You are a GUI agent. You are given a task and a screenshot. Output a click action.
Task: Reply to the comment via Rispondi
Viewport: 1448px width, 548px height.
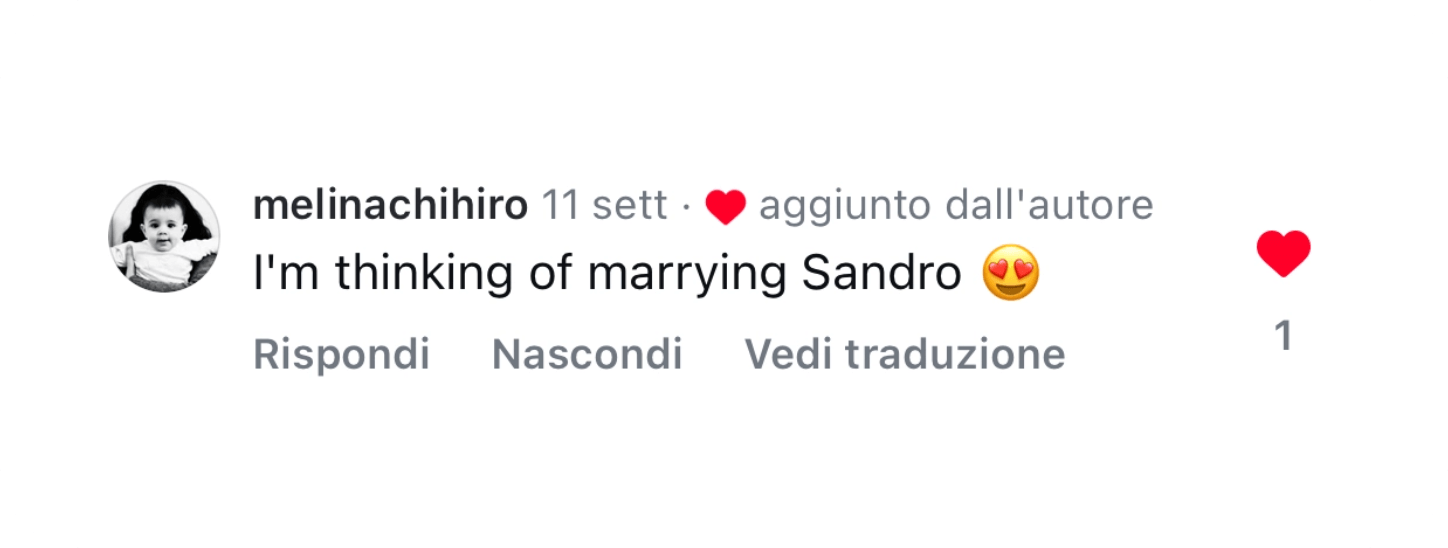point(341,354)
